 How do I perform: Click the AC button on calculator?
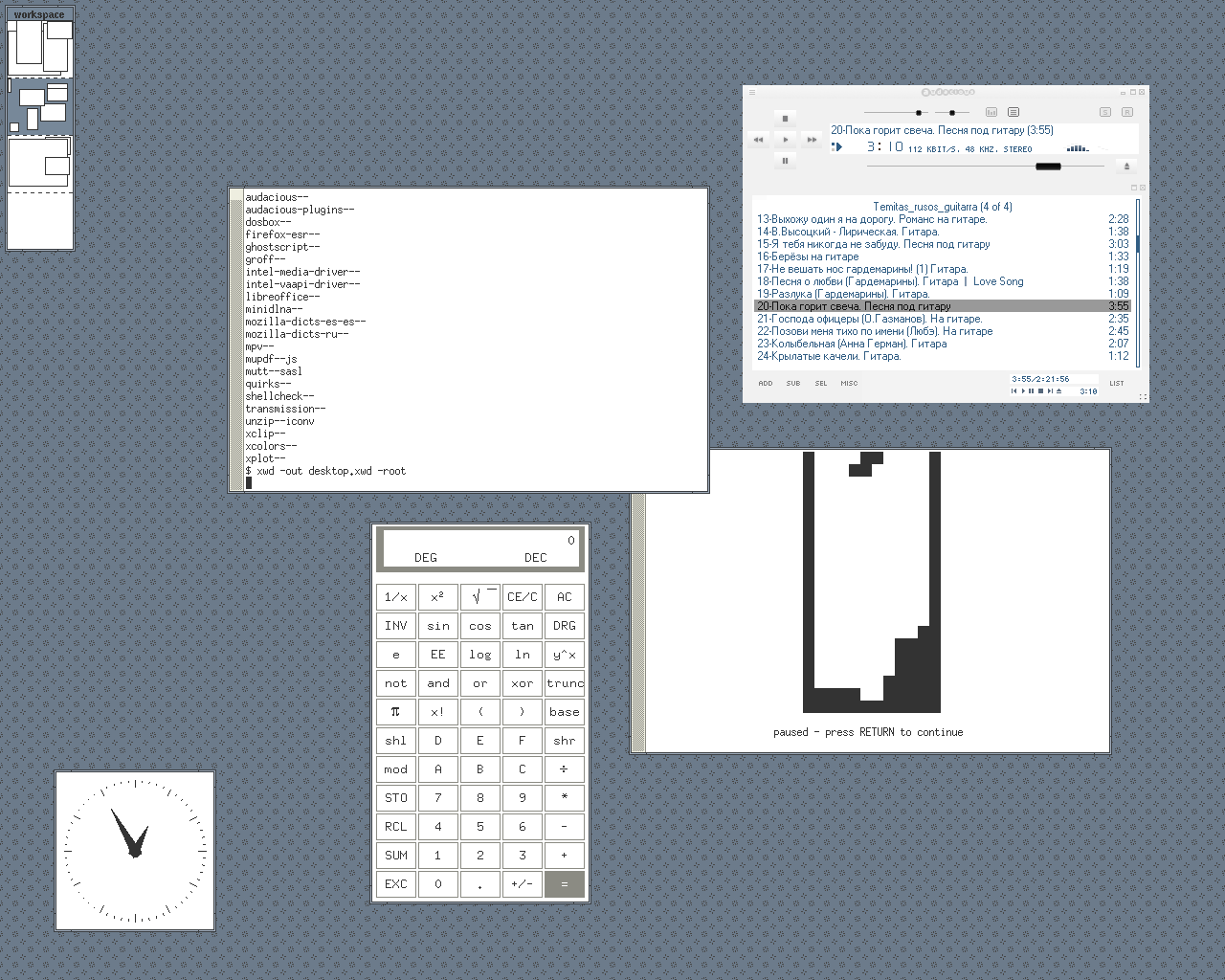565,597
